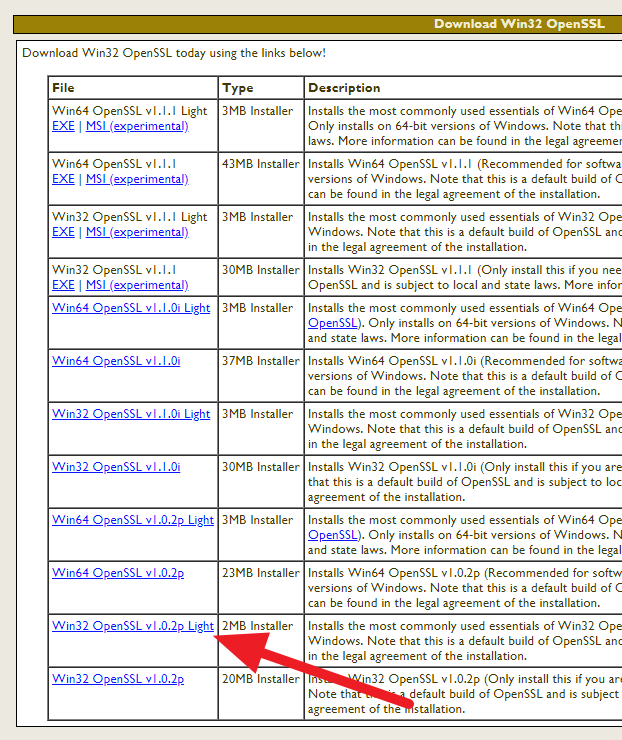This screenshot has height=740, width=622.
Task: Open Win32 OpenSSL v1.0.2p link
Action: [x=118, y=679]
